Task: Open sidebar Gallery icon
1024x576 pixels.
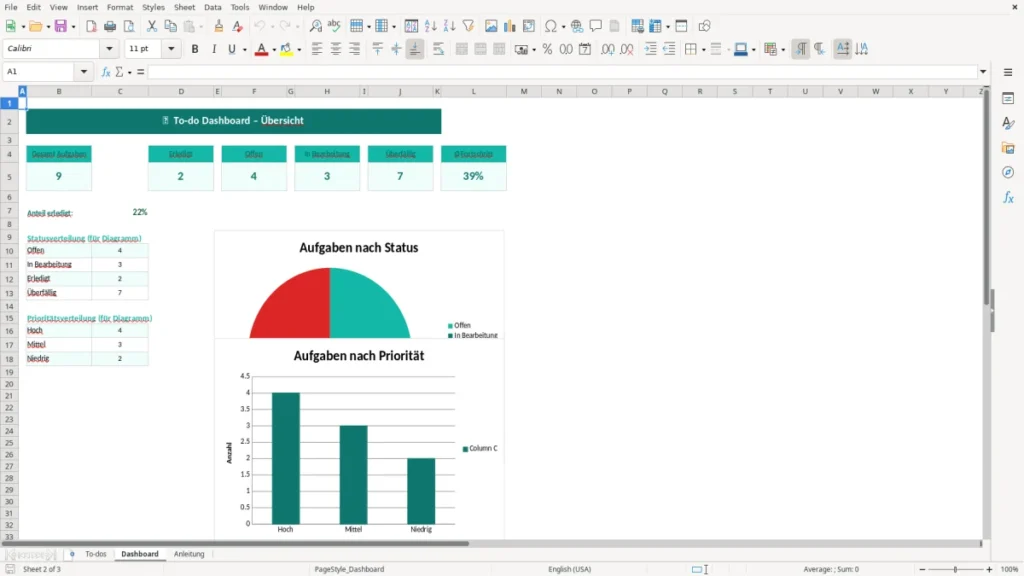Action: click(1008, 148)
